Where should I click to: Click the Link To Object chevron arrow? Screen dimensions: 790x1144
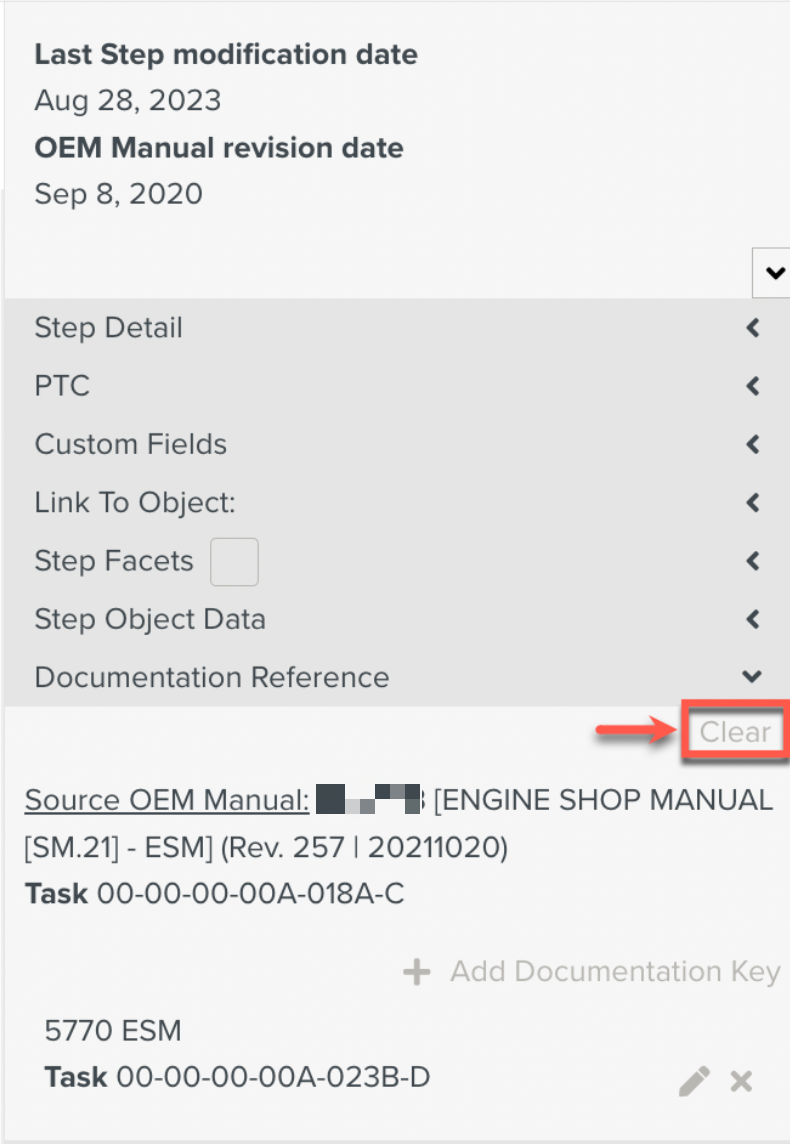[x=753, y=502]
